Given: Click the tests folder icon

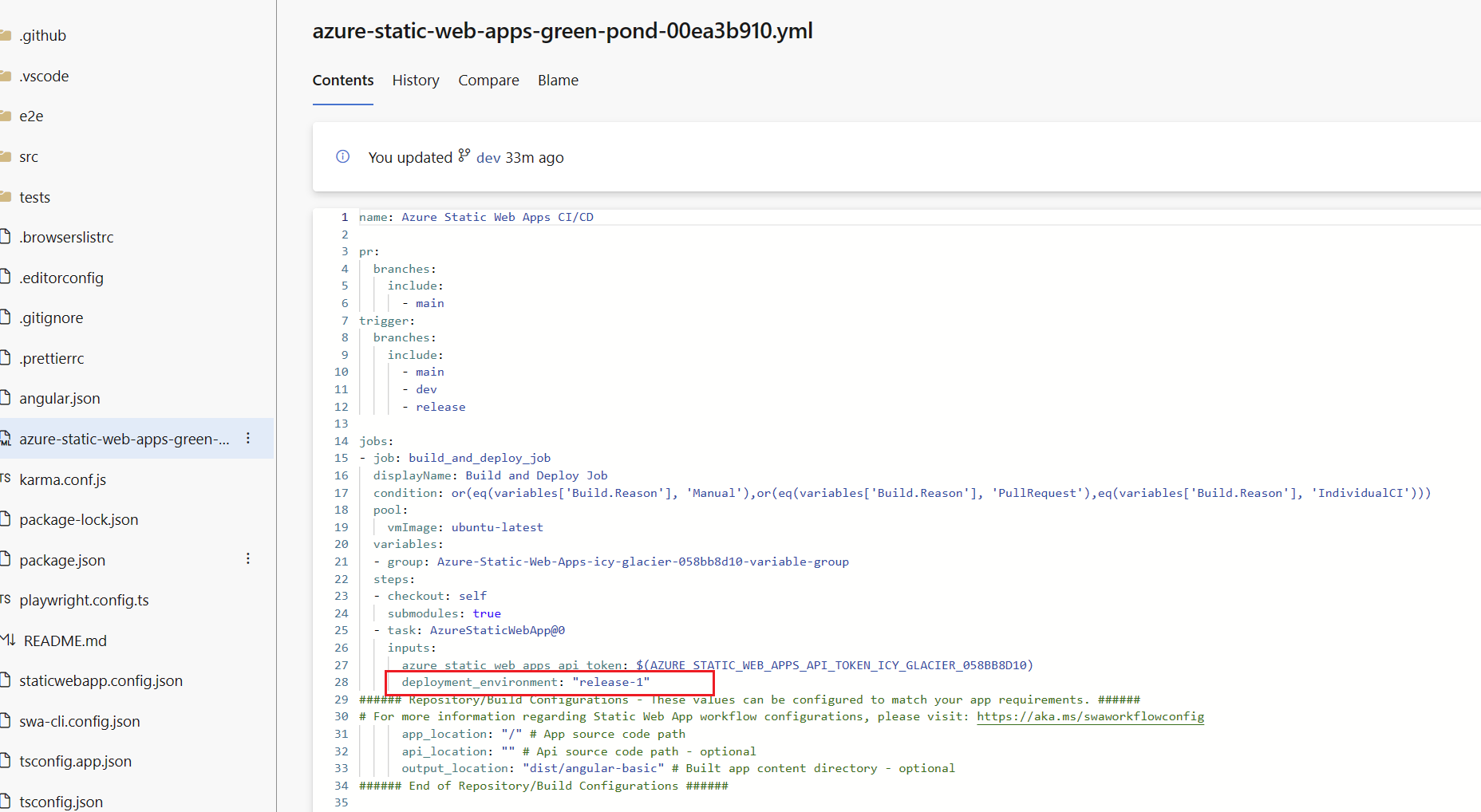Looking at the screenshot, I should click(5, 196).
